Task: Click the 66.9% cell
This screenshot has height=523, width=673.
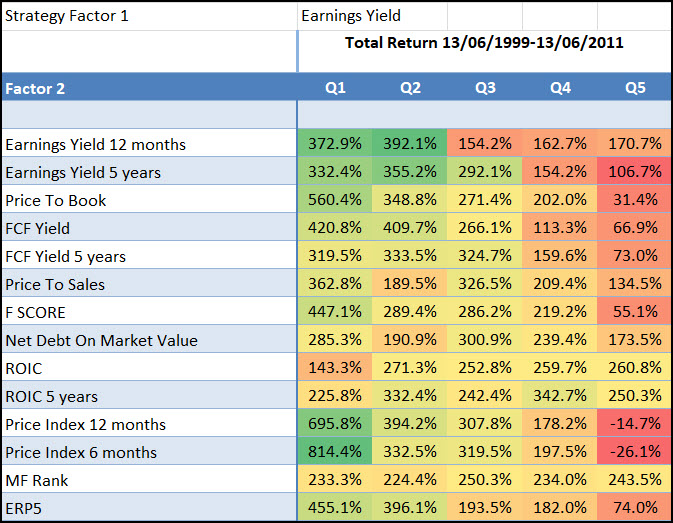Action: pos(635,227)
